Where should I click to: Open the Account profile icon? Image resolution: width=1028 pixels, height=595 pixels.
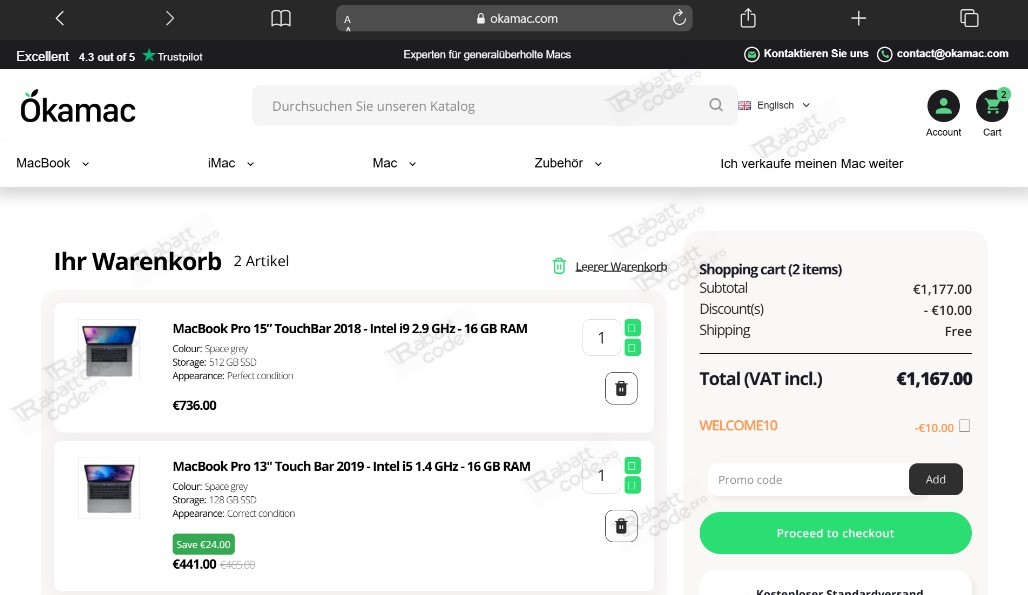click(943, 107)
